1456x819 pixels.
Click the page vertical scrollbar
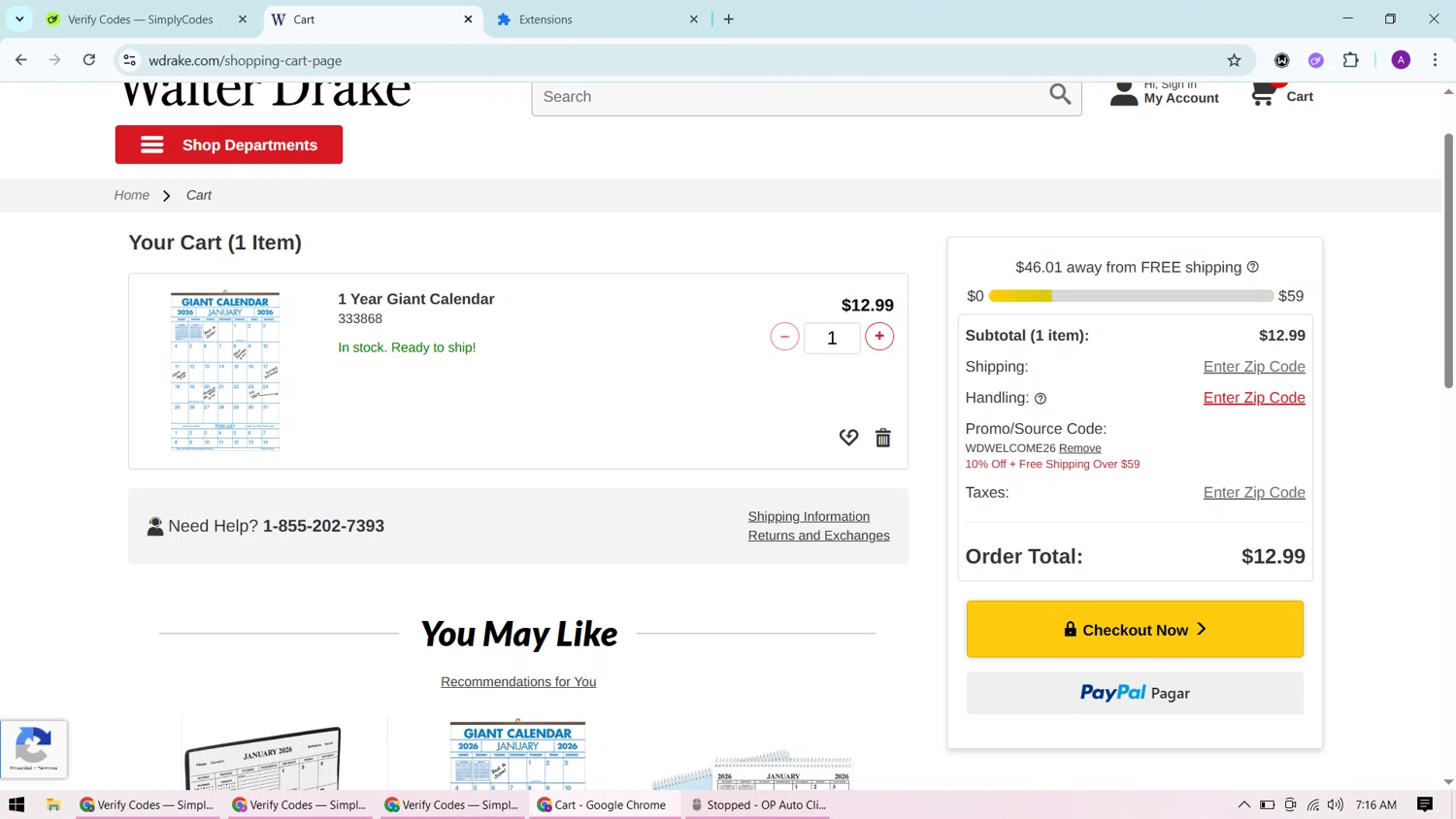[x=1448, y=260]
